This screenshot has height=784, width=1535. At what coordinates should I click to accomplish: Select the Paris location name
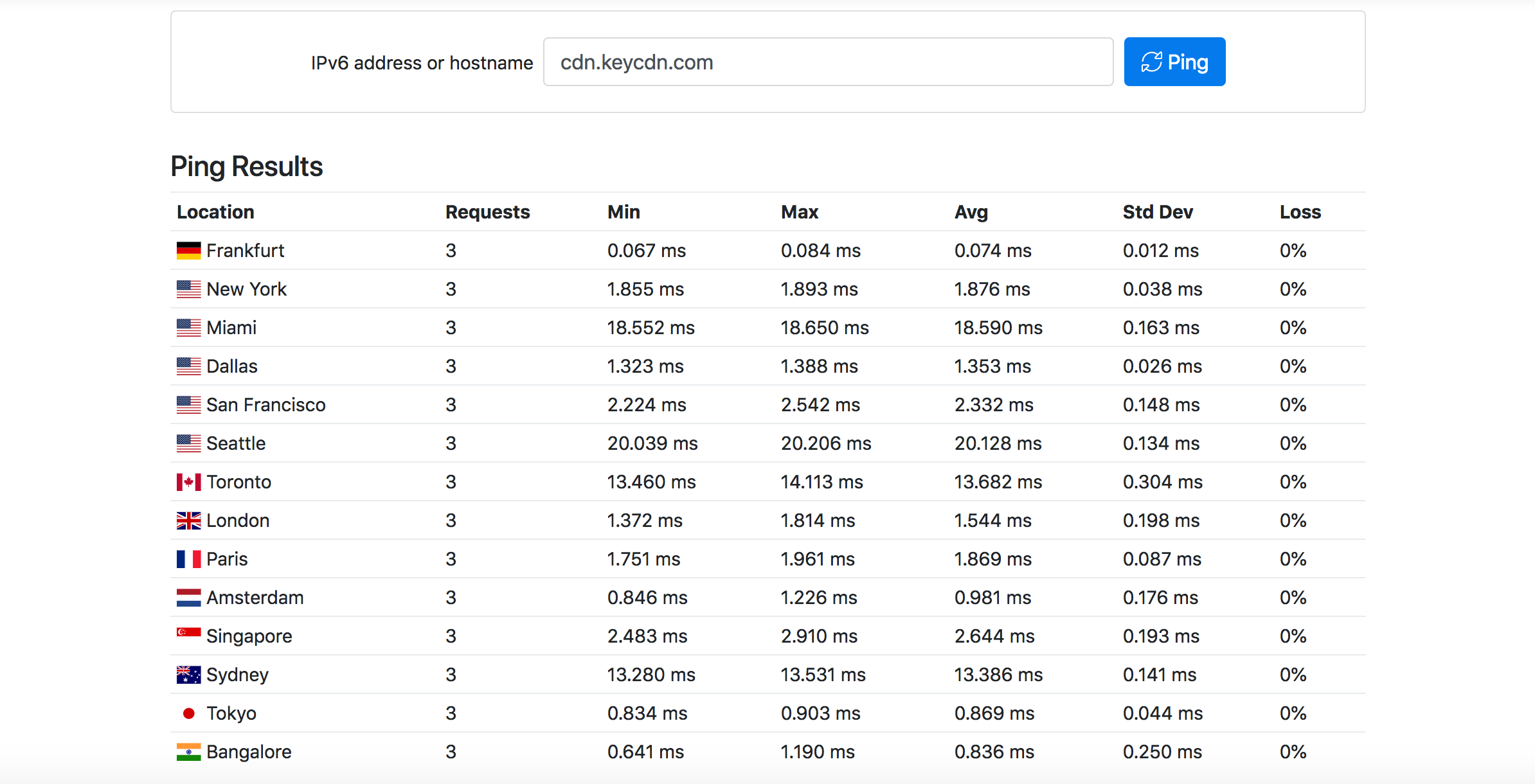(x=227, y=559)
